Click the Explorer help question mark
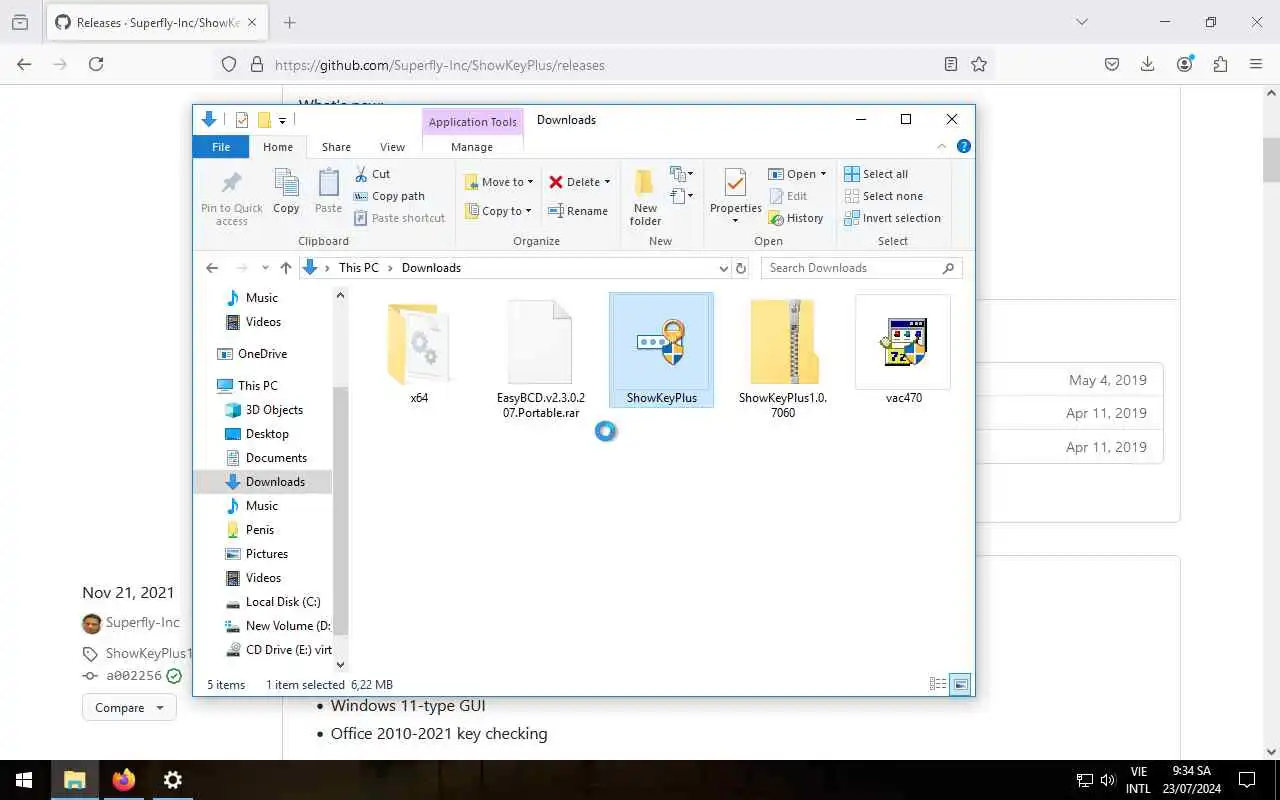The image size is (1280, 800). 964,146
